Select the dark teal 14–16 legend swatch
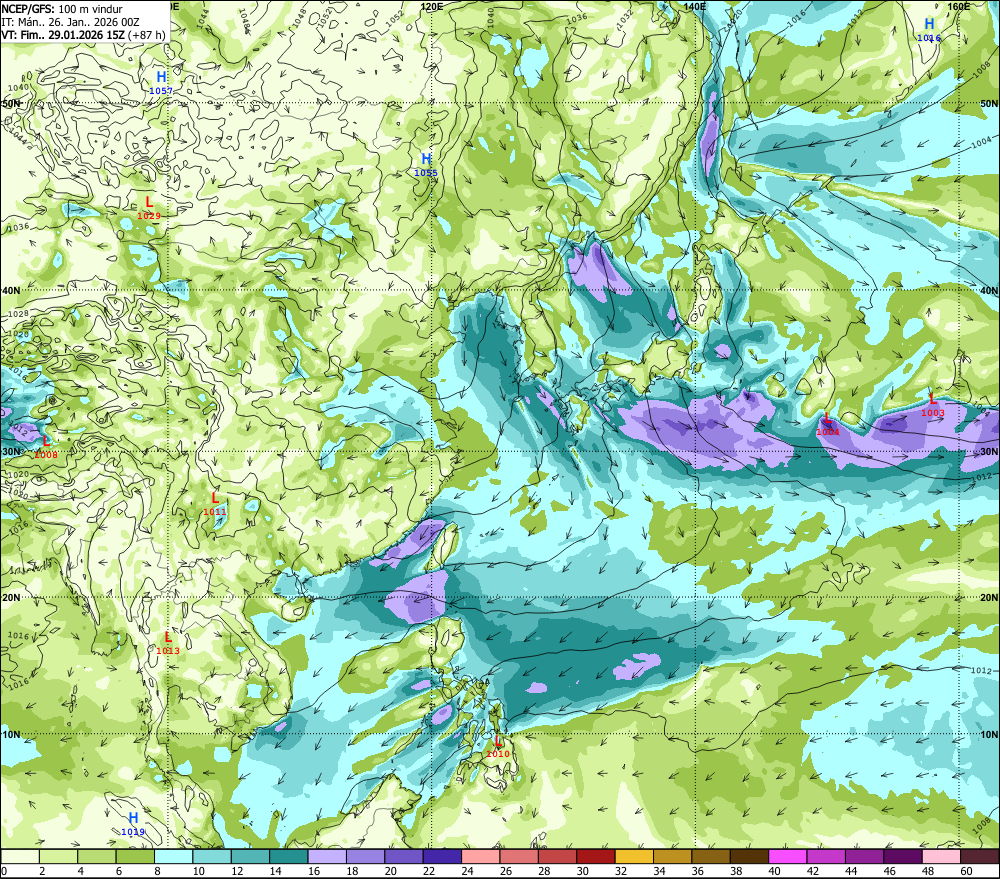Image resolution: width=1000 pixels, height=879 pixels. 288,856
